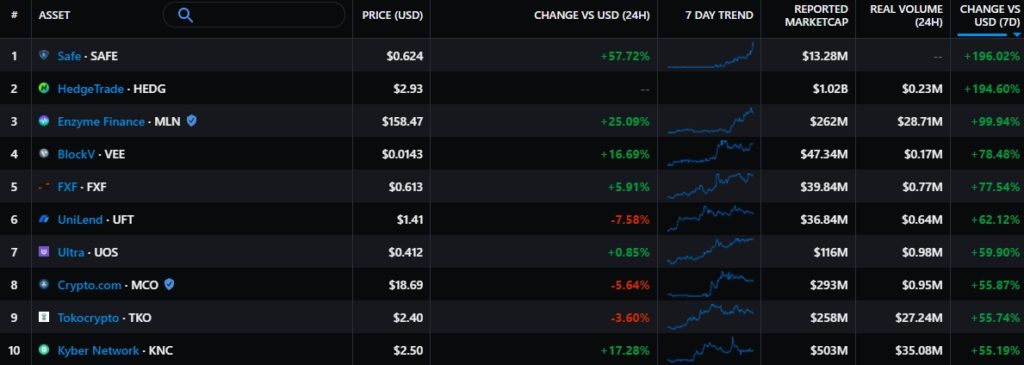Image resolution: width=1024 pixels, height=365 pixels.
Task: Select BlockV price $0.0143
Action: [402, 154]
